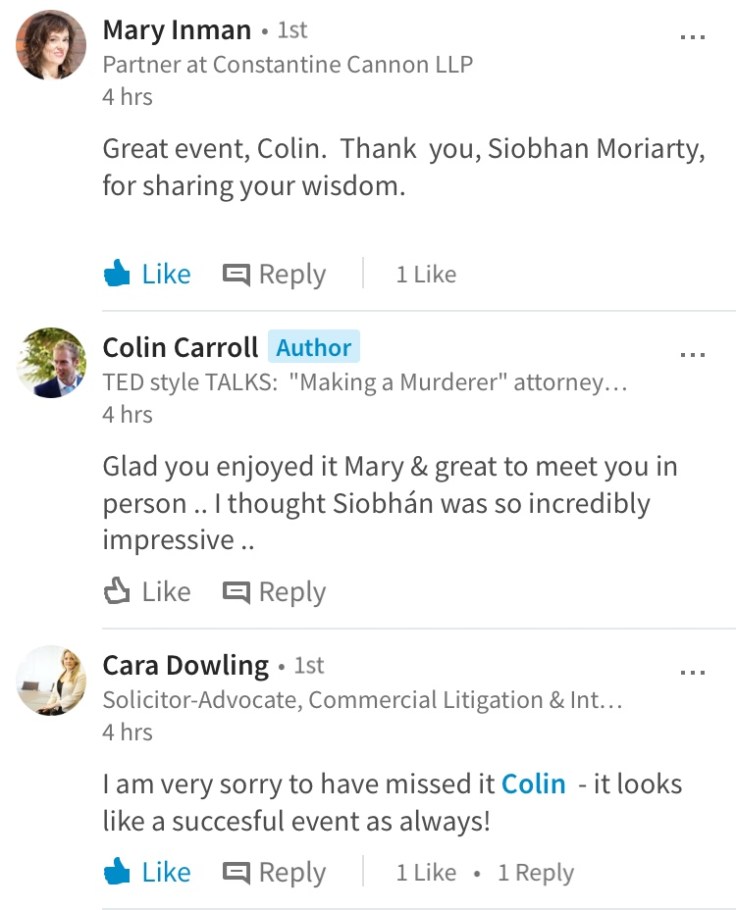Click the blue Colin mention link

(x=533, y=784)
